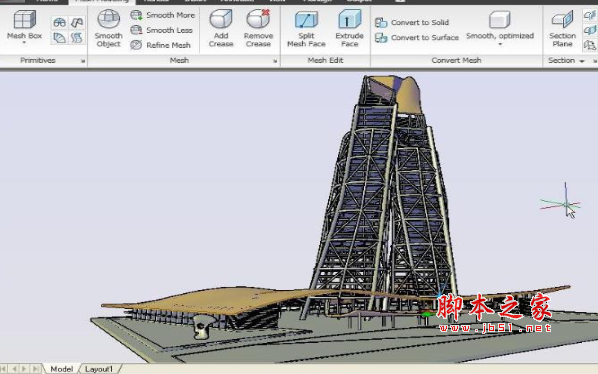Screen dimensions: 598x374
Task: Start the Section Plane tool
Action: tap(563, 28)
